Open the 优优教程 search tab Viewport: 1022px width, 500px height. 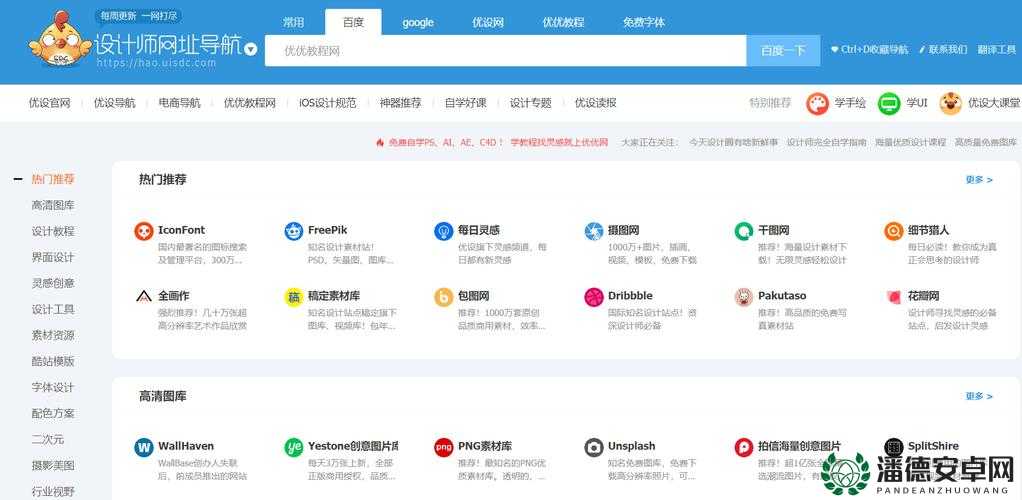(563, 22)
